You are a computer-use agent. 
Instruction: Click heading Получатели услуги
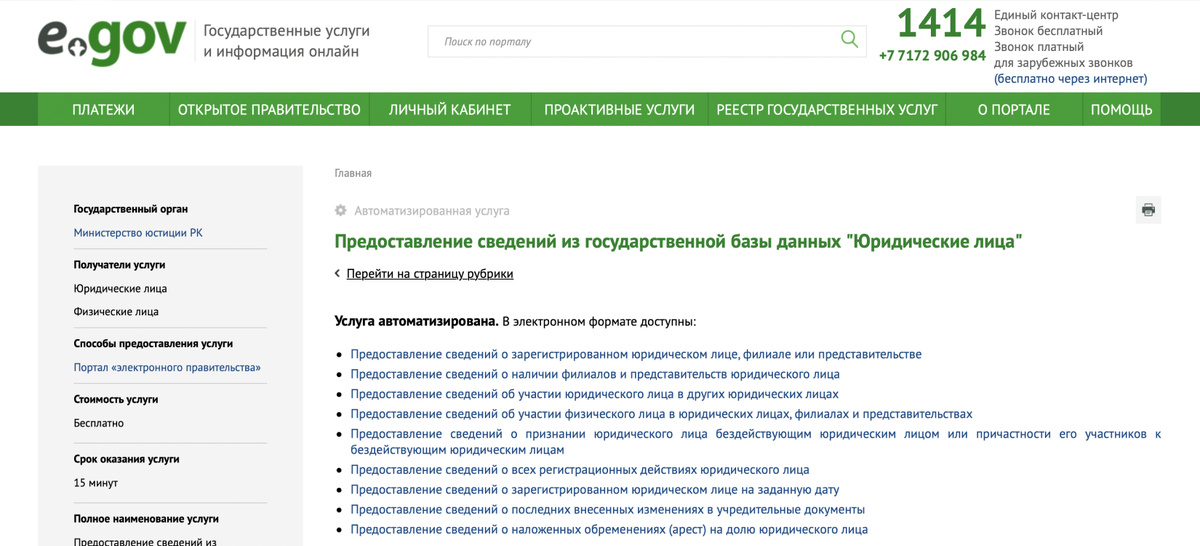(x=120, y=265)
